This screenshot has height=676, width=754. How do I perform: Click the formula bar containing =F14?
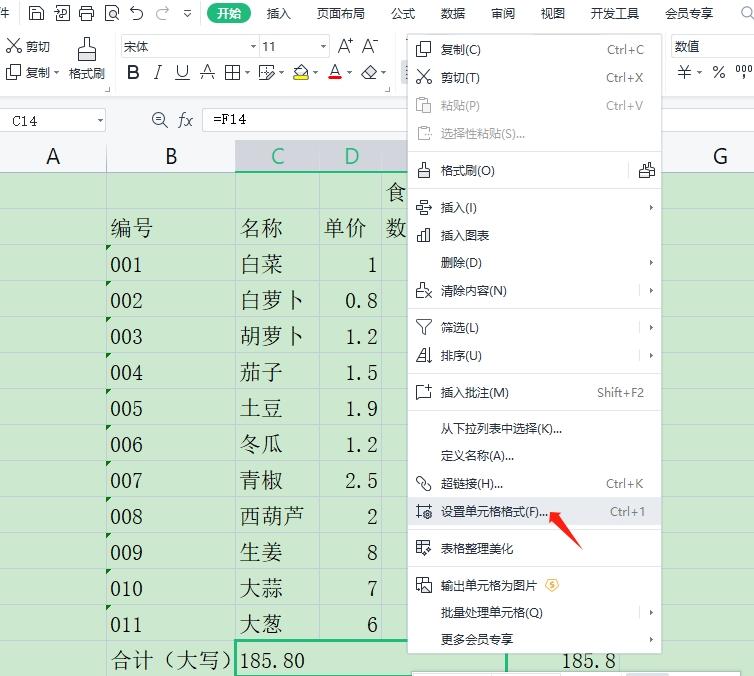(305, 120)
